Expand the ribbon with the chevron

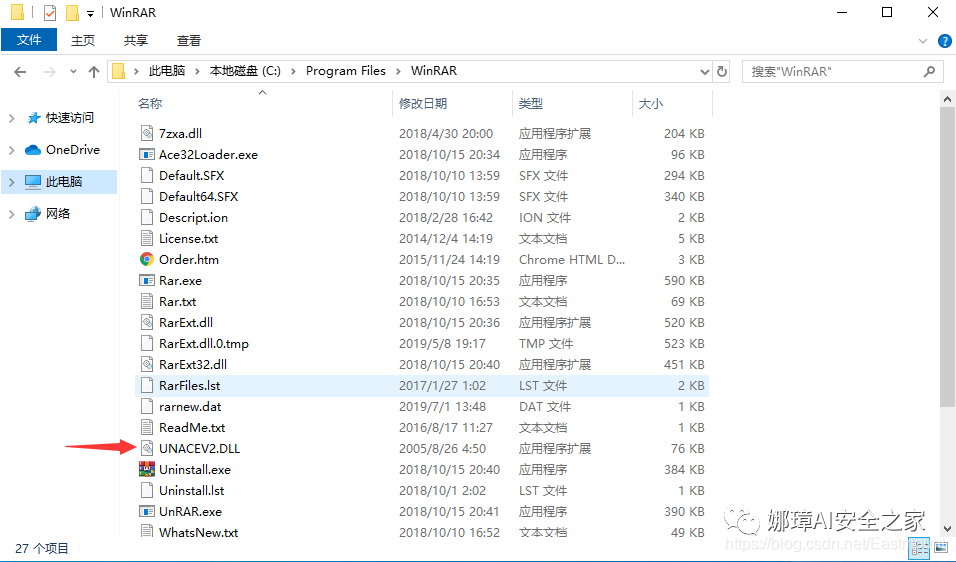(x=922, y=41)
